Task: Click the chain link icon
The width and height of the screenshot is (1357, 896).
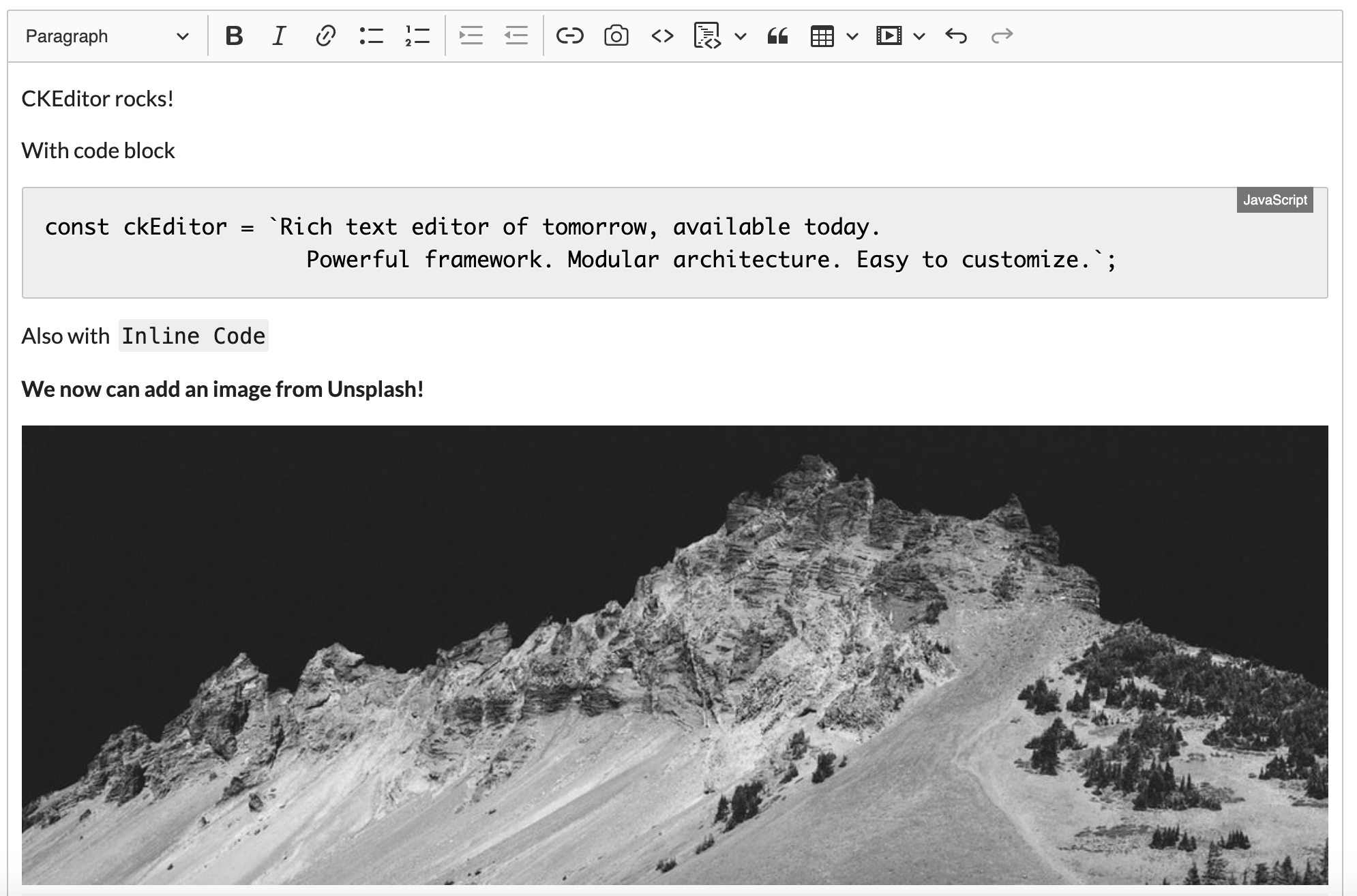Action: (569, 35)
